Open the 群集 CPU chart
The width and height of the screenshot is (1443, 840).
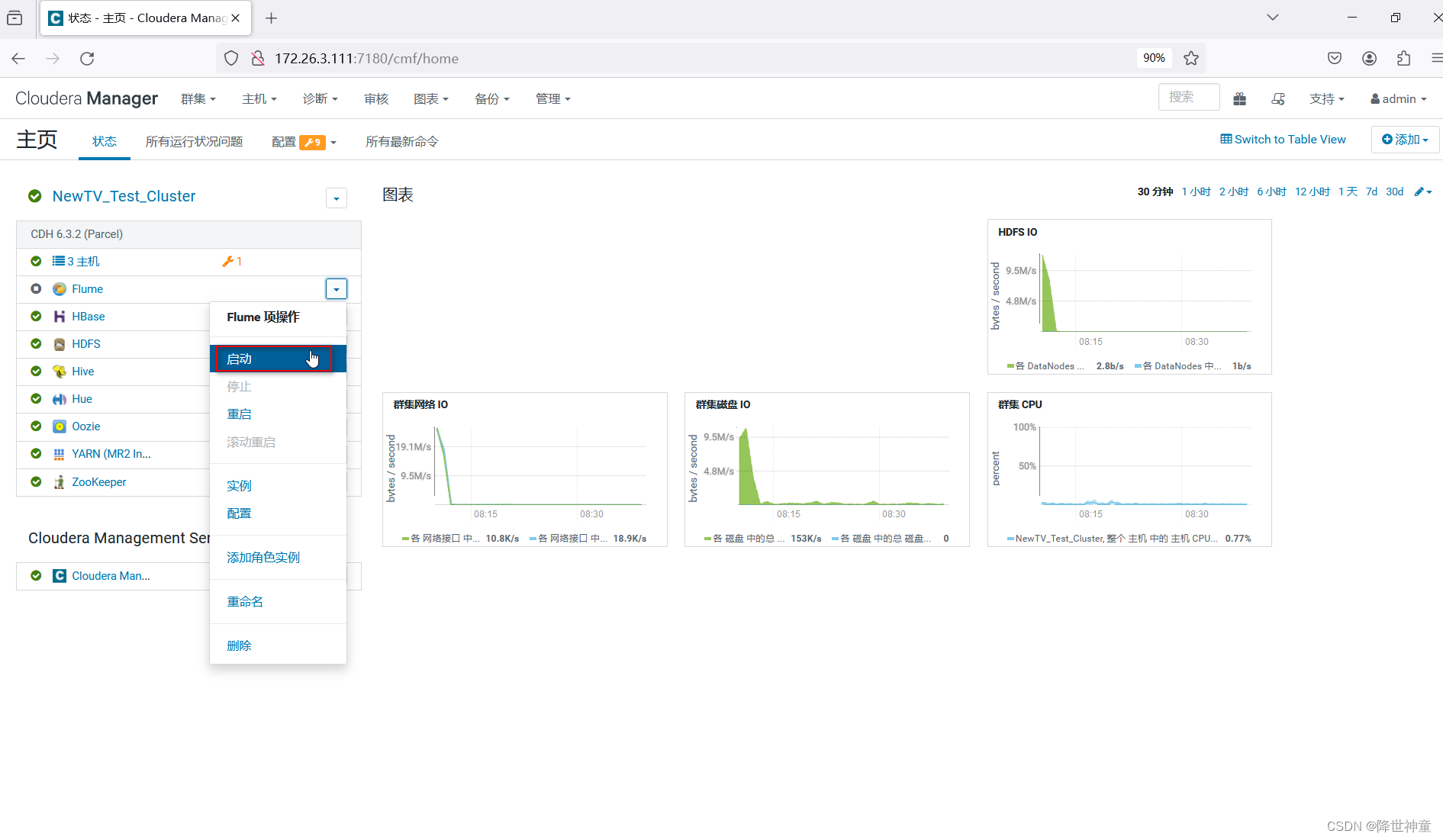coord(1129,469)
